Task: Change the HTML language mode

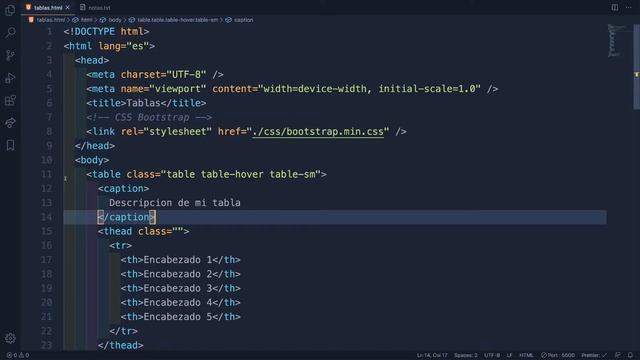Action: coord(526,355)
